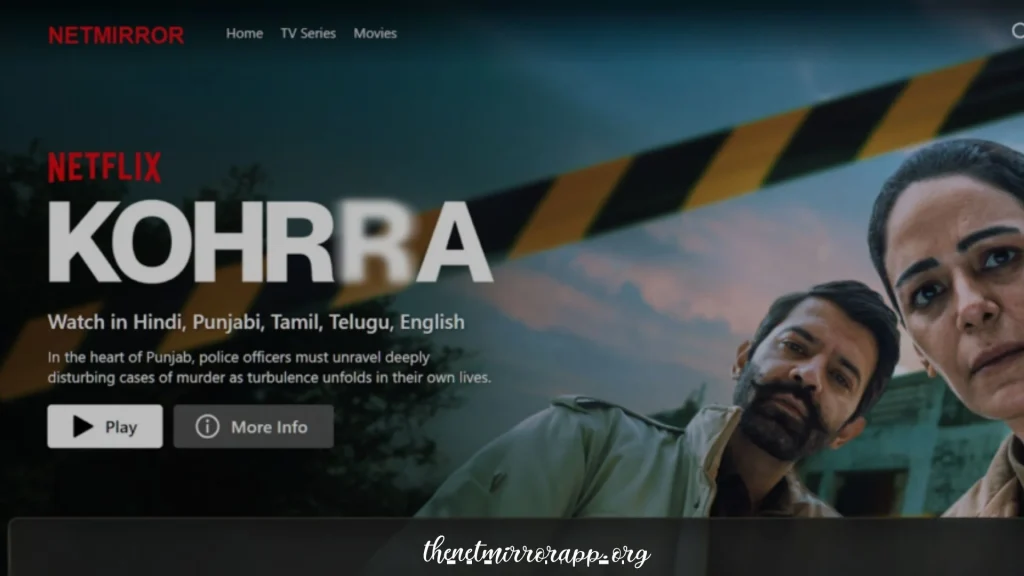Viewport: 1024px width, 576px height.
Task: Click the NETMIRROR logo
Action: point(116,35)
